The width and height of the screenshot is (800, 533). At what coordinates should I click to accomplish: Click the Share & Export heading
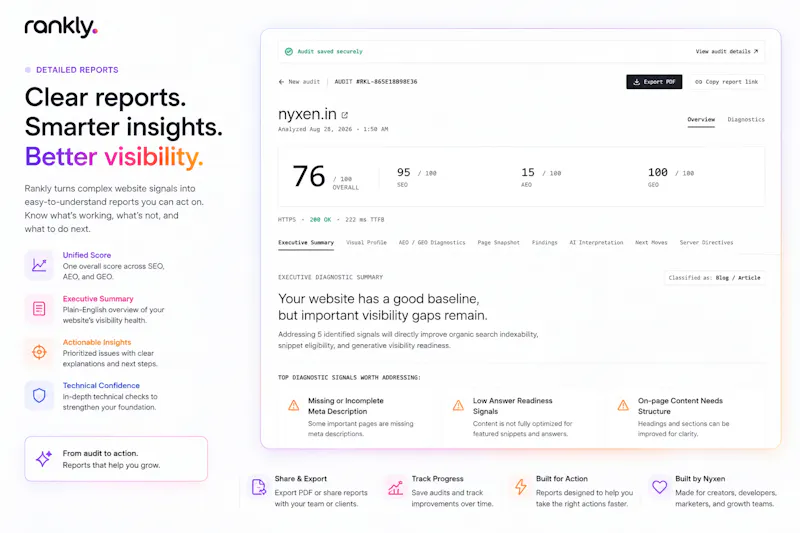(x=301, y=479)
